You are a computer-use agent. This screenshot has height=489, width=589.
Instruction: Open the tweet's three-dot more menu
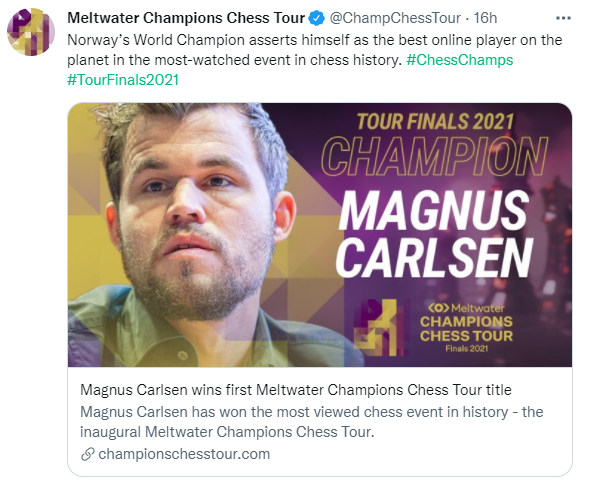click(563, 18)
